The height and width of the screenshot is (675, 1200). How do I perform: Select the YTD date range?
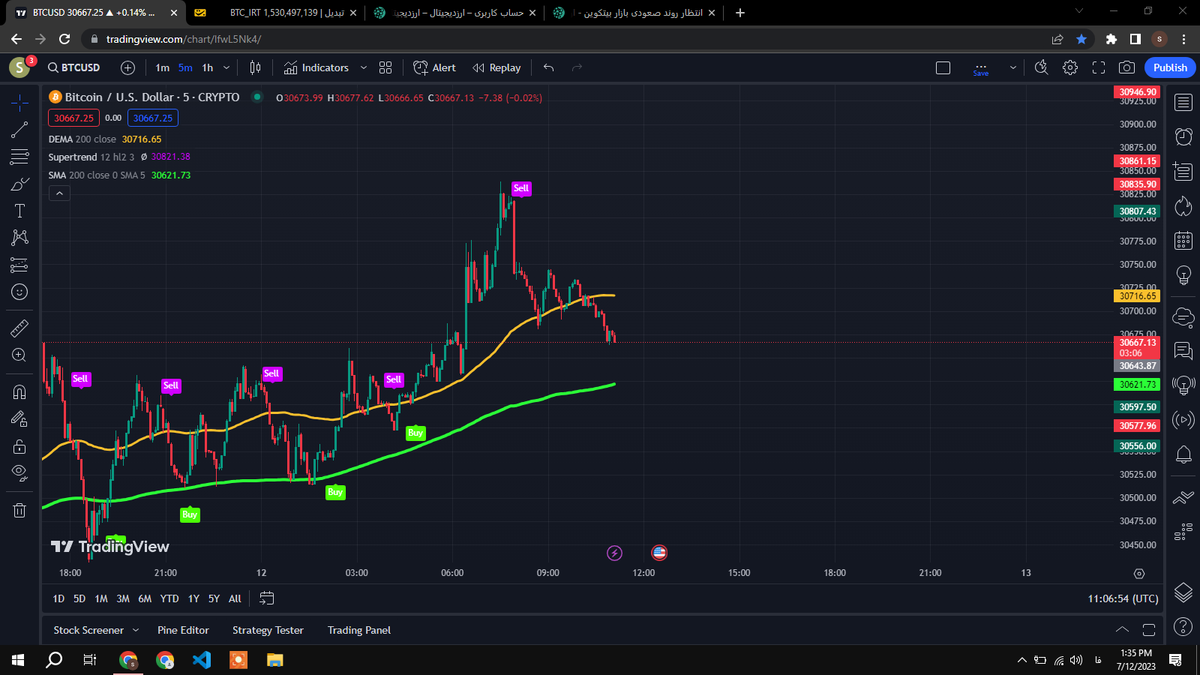tap(169, 598)
